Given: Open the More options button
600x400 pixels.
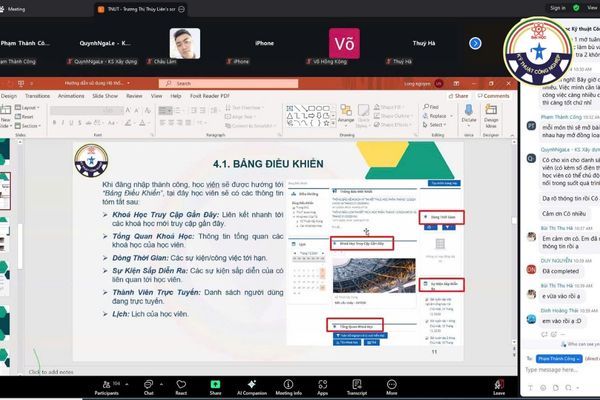Looking at the screenshot, I should click(x=391, y=387).
